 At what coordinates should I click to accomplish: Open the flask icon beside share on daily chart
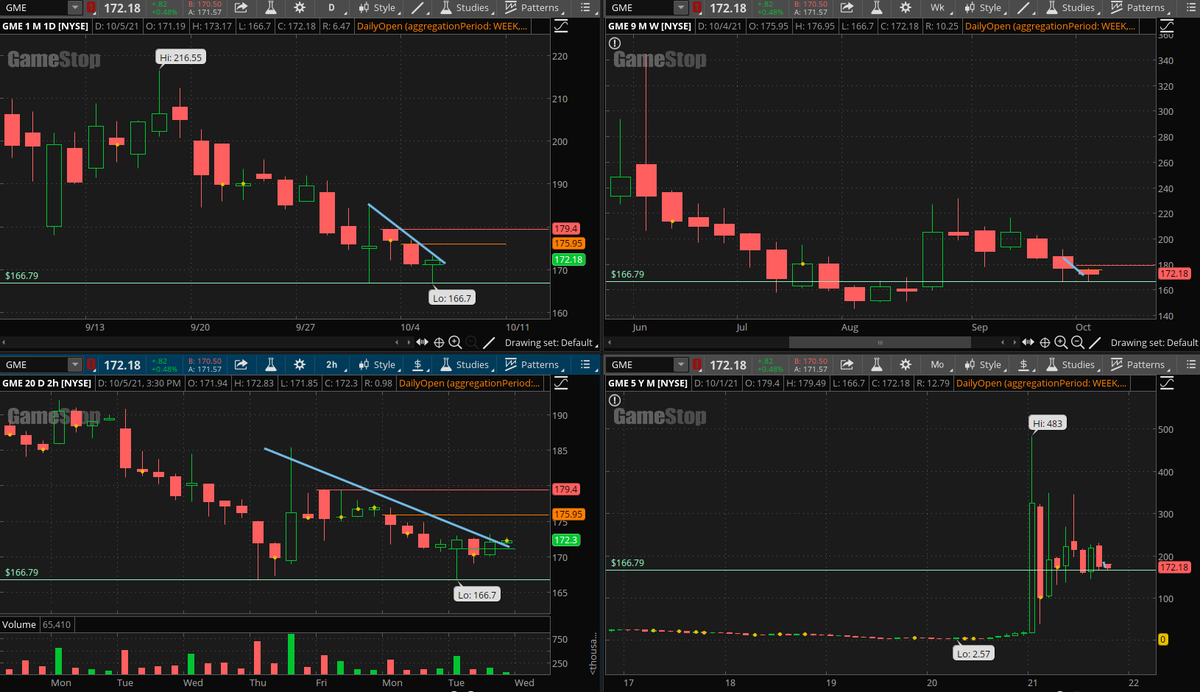(x=270, y=8)
